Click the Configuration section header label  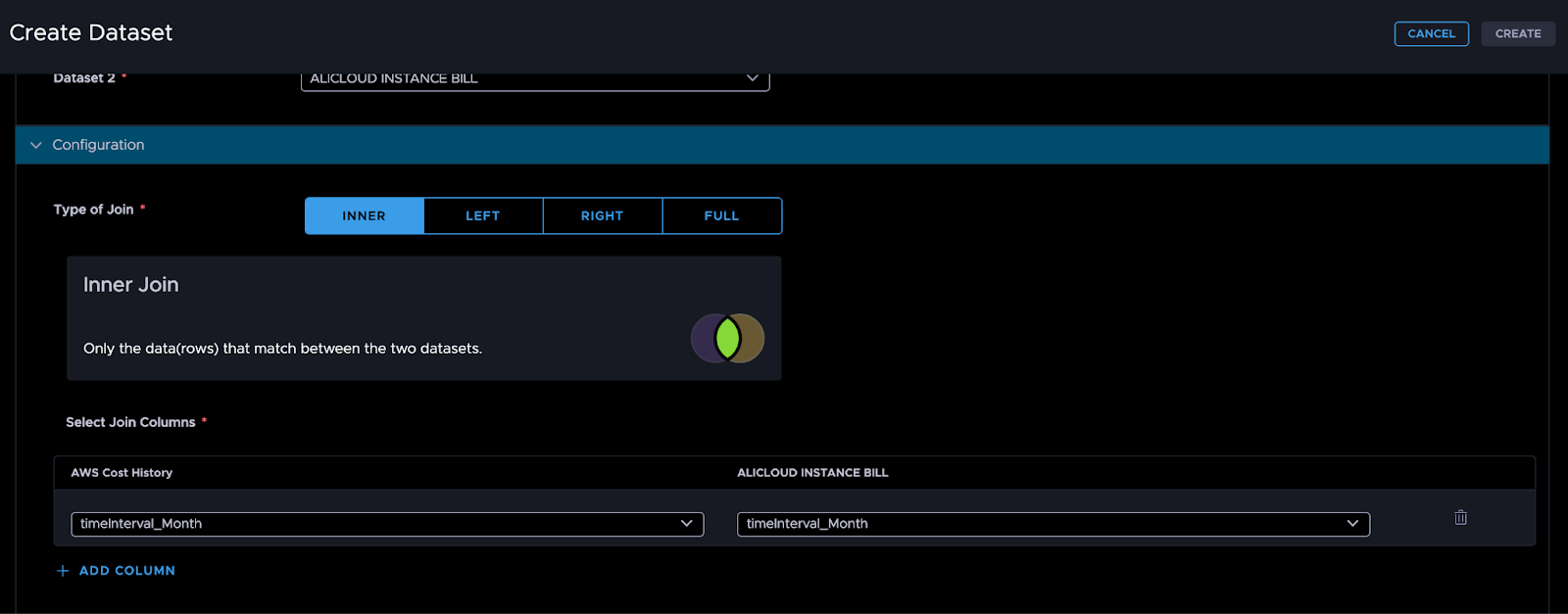[x=98, y=145]
